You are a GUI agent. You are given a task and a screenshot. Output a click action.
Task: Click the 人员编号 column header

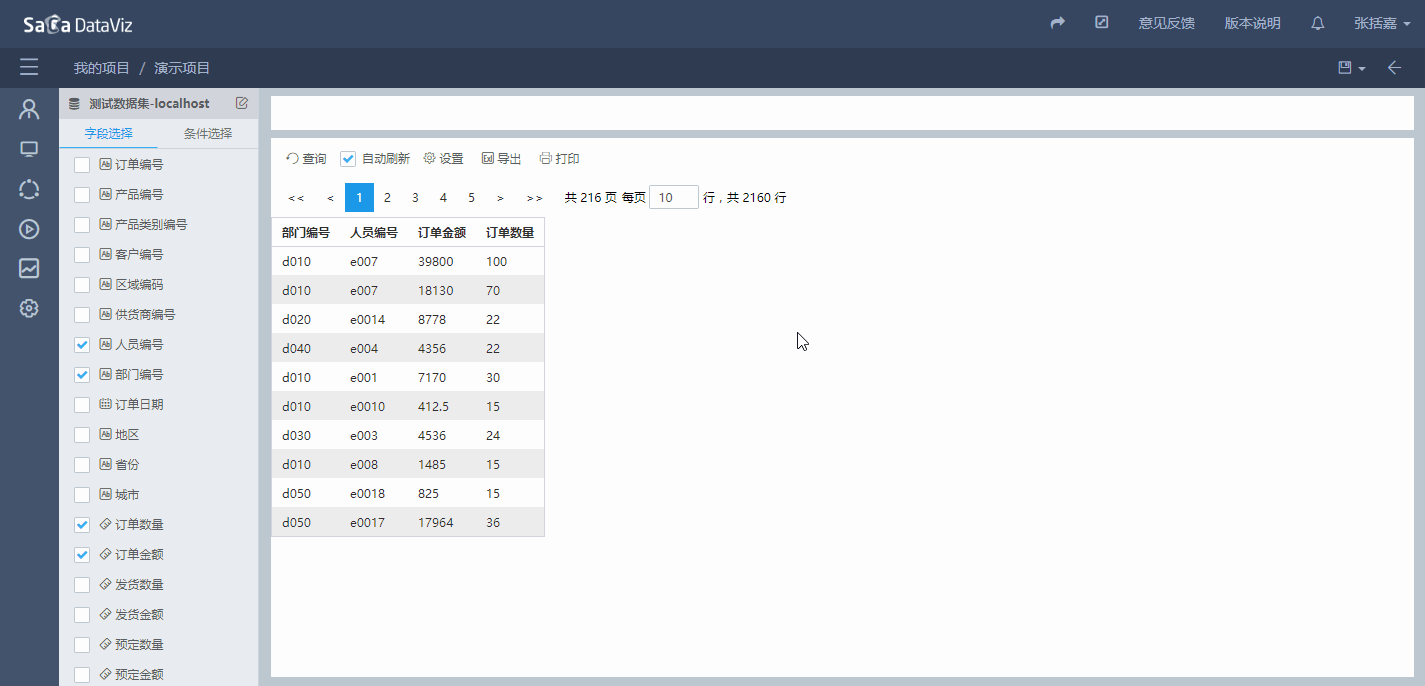click(374, 233)
